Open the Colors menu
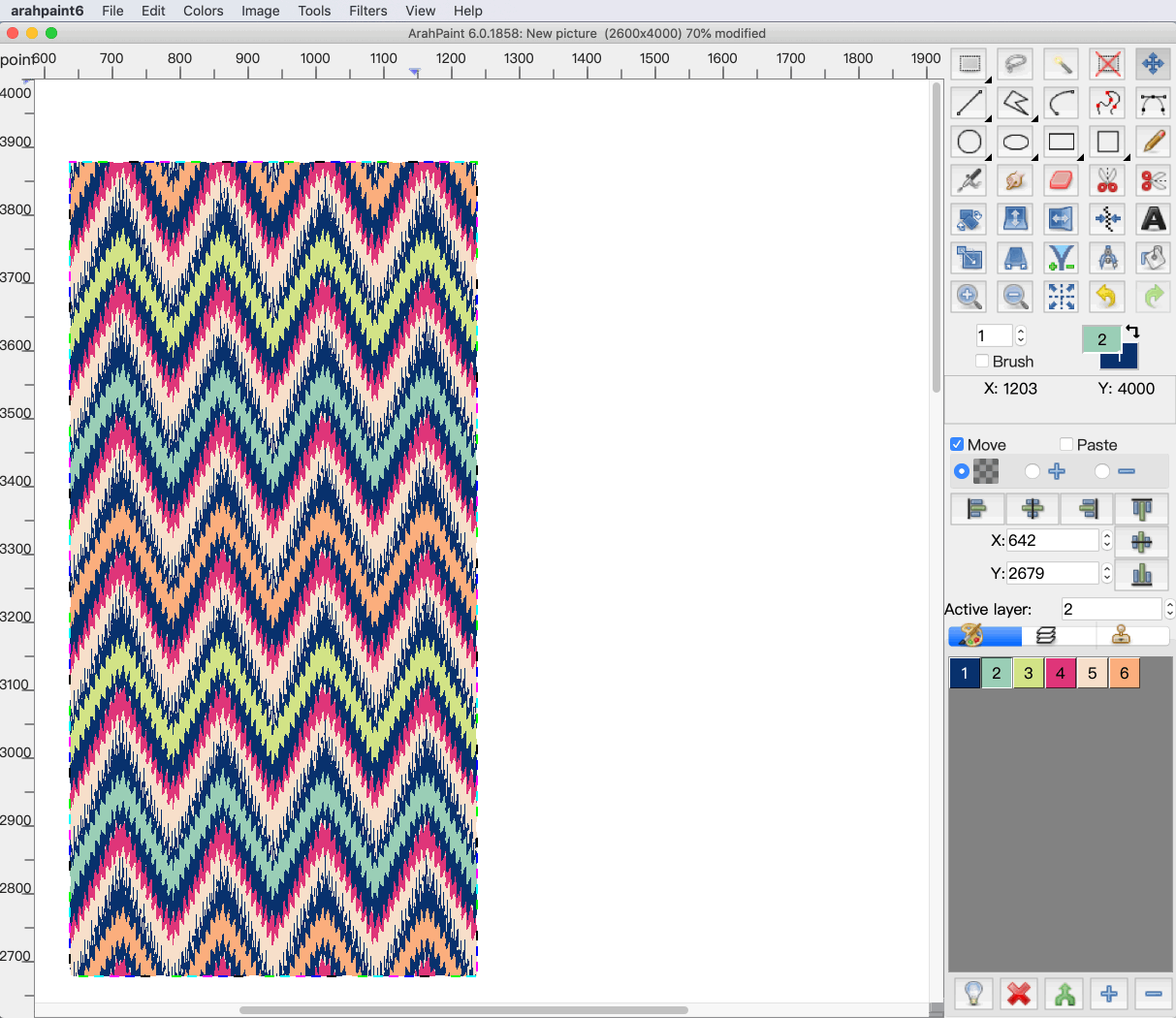The width and height of the screenshot is (1176, 1018). pyautogui.click(x=204, y=11)
